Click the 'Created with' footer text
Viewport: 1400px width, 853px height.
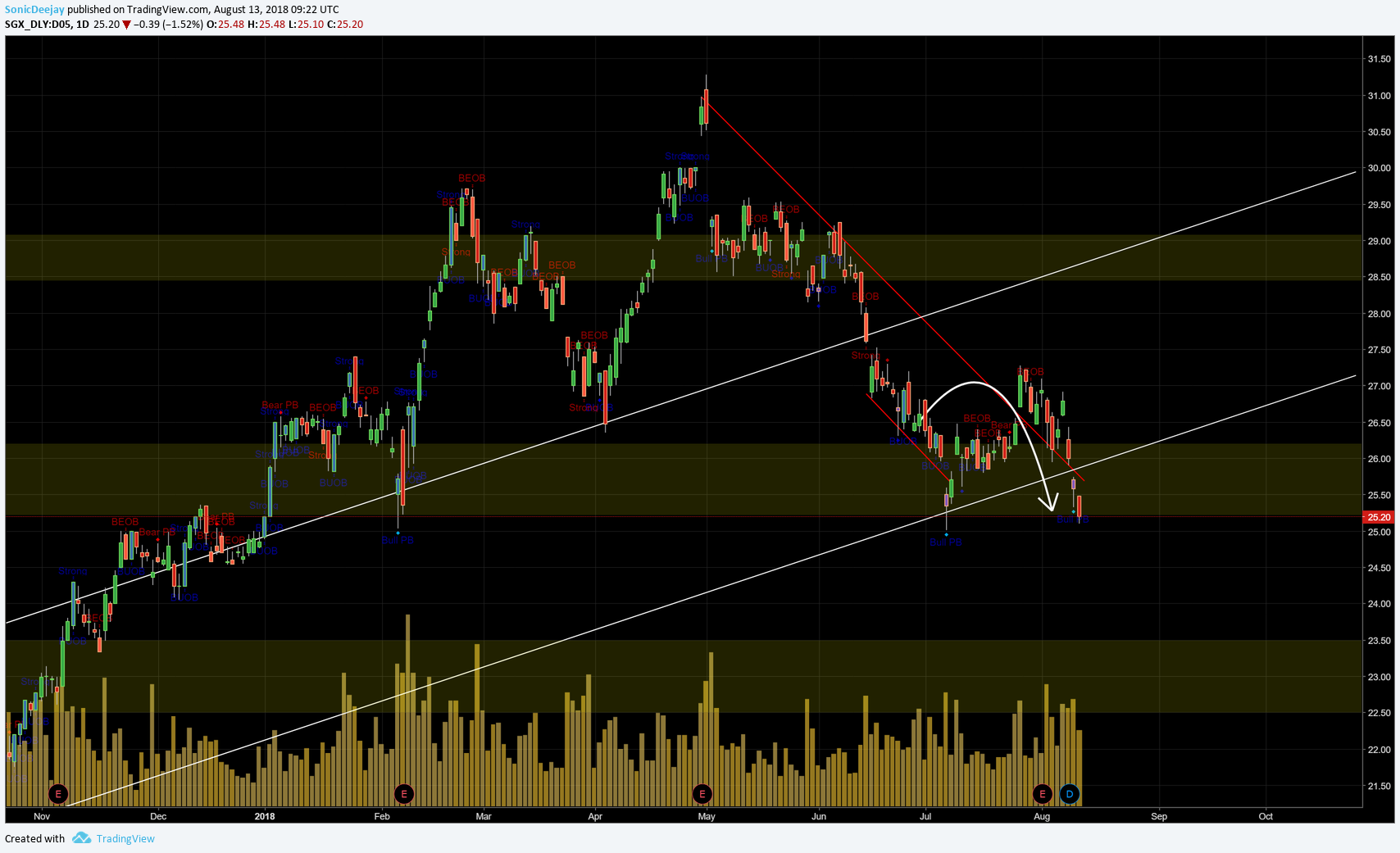click(35, 838)
